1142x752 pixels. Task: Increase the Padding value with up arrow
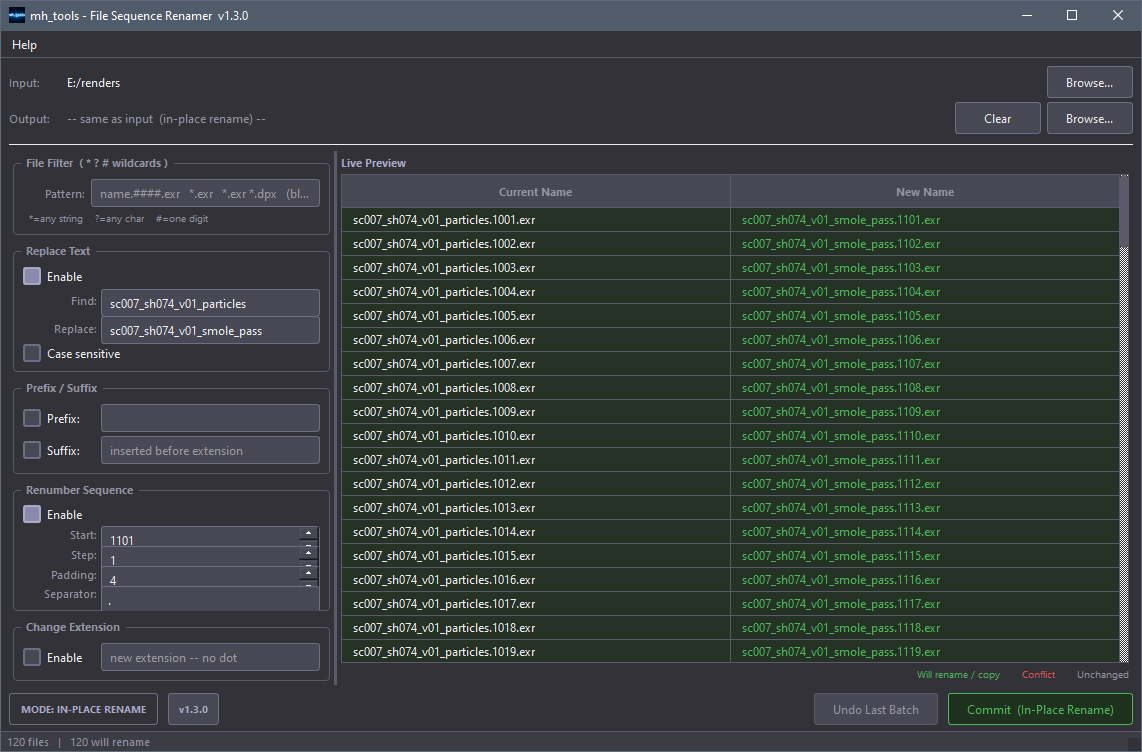(309, 573)
